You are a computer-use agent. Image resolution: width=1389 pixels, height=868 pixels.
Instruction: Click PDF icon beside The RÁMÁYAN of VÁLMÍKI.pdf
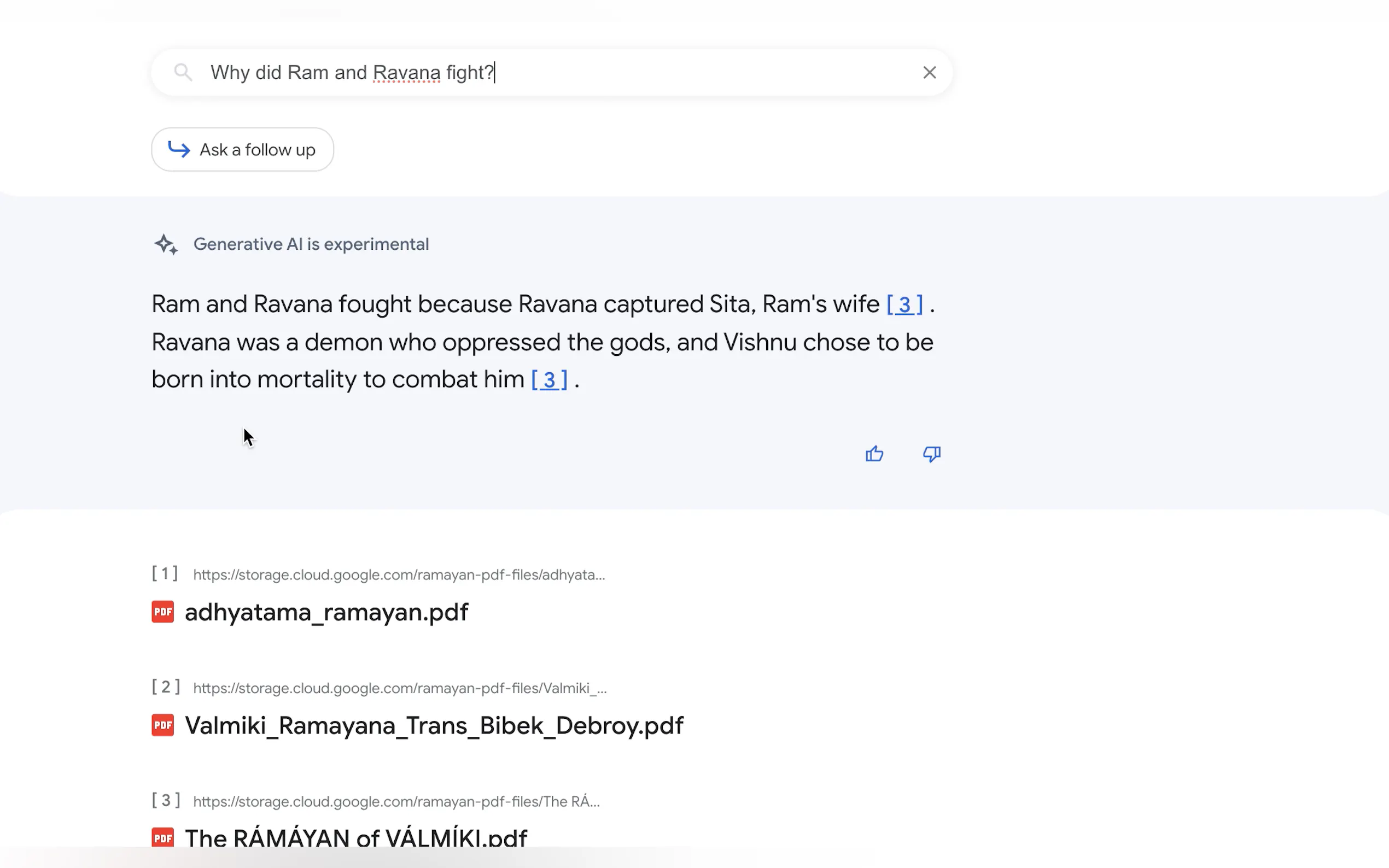pos(163,837)
